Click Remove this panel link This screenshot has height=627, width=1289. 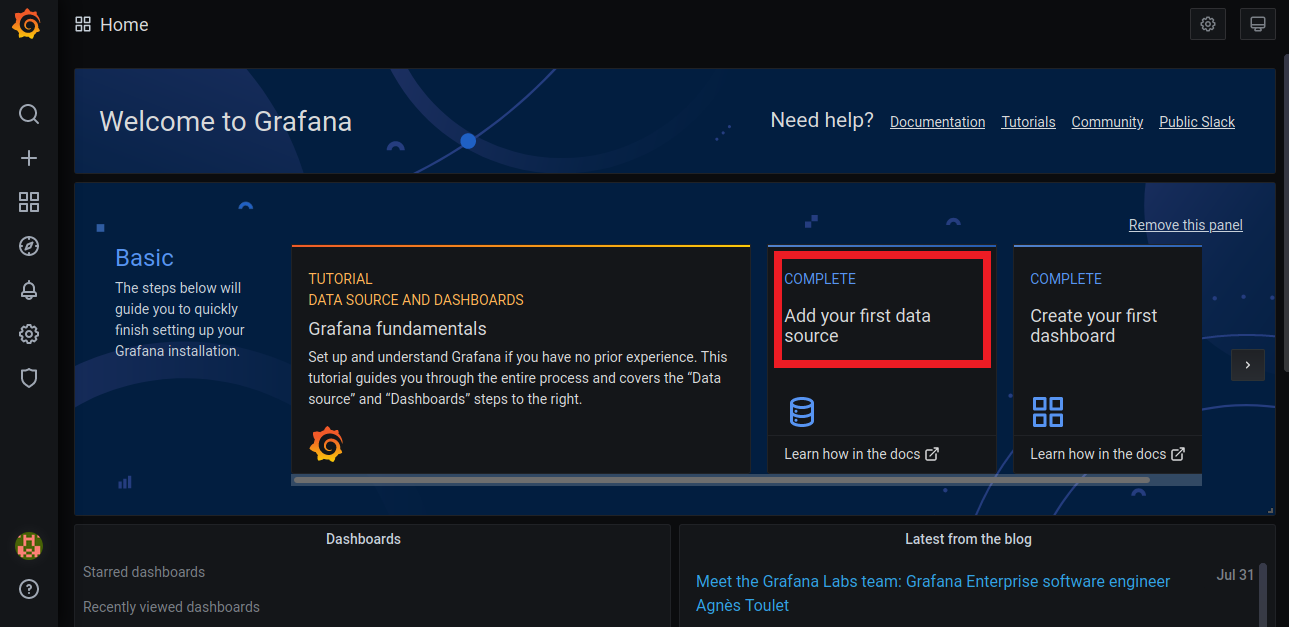coord(1186,225)
